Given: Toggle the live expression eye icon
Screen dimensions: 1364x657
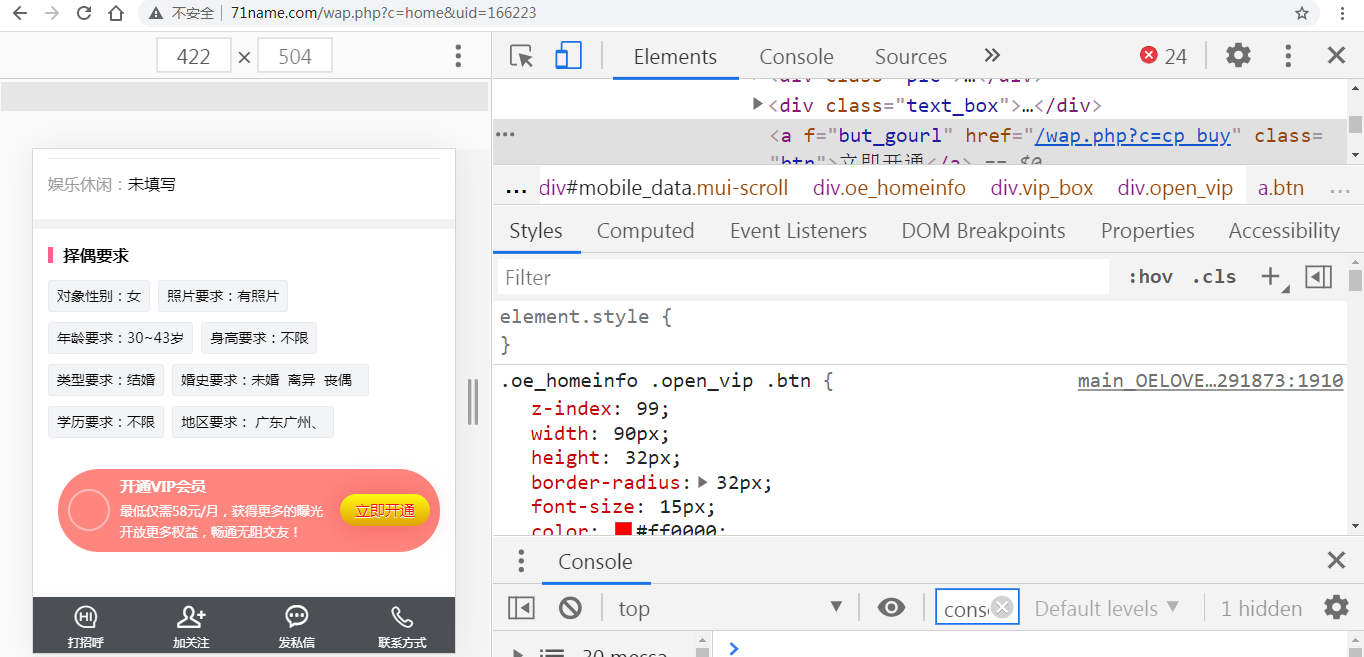Looking at the screenshot, I should coord(891,608).
